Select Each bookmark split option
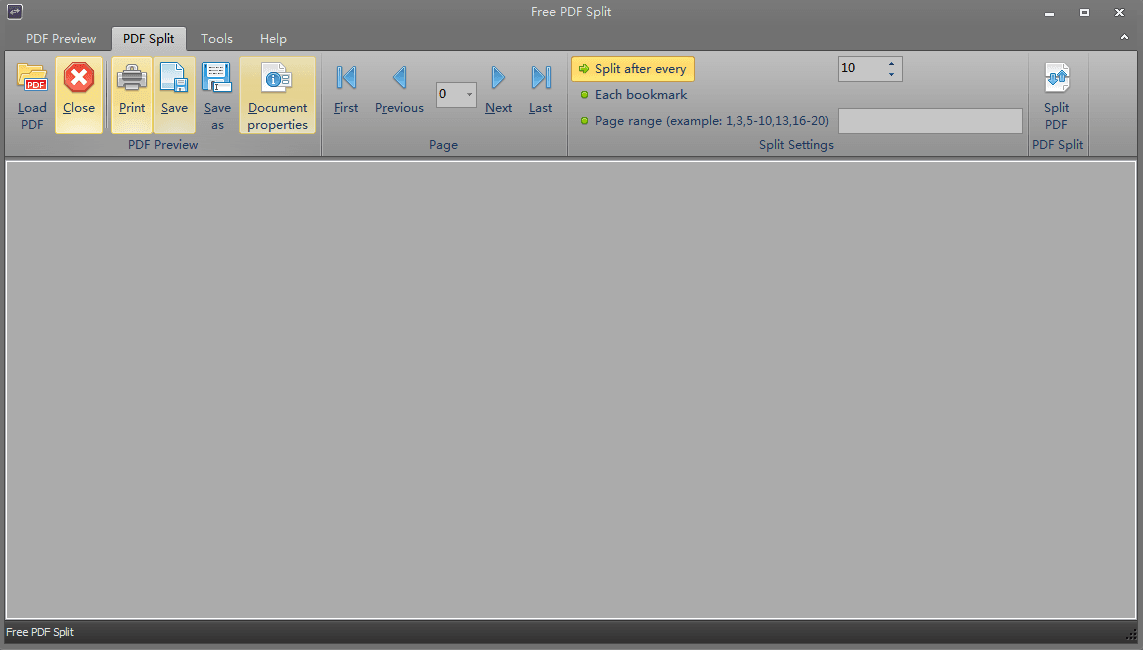This screenshot has height=650, width=1143. 633,95
